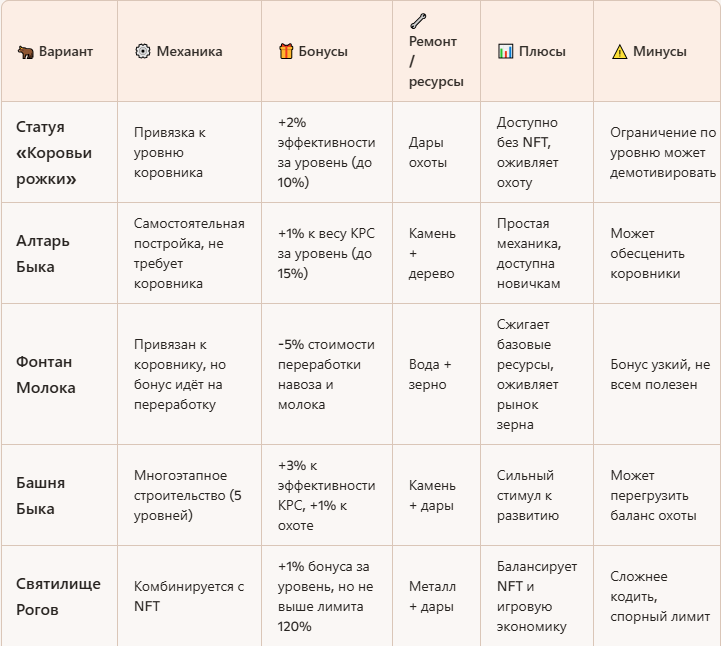Click the bear icon beside Вариант header
Screen dimensions: 721x646
[25, 51]
